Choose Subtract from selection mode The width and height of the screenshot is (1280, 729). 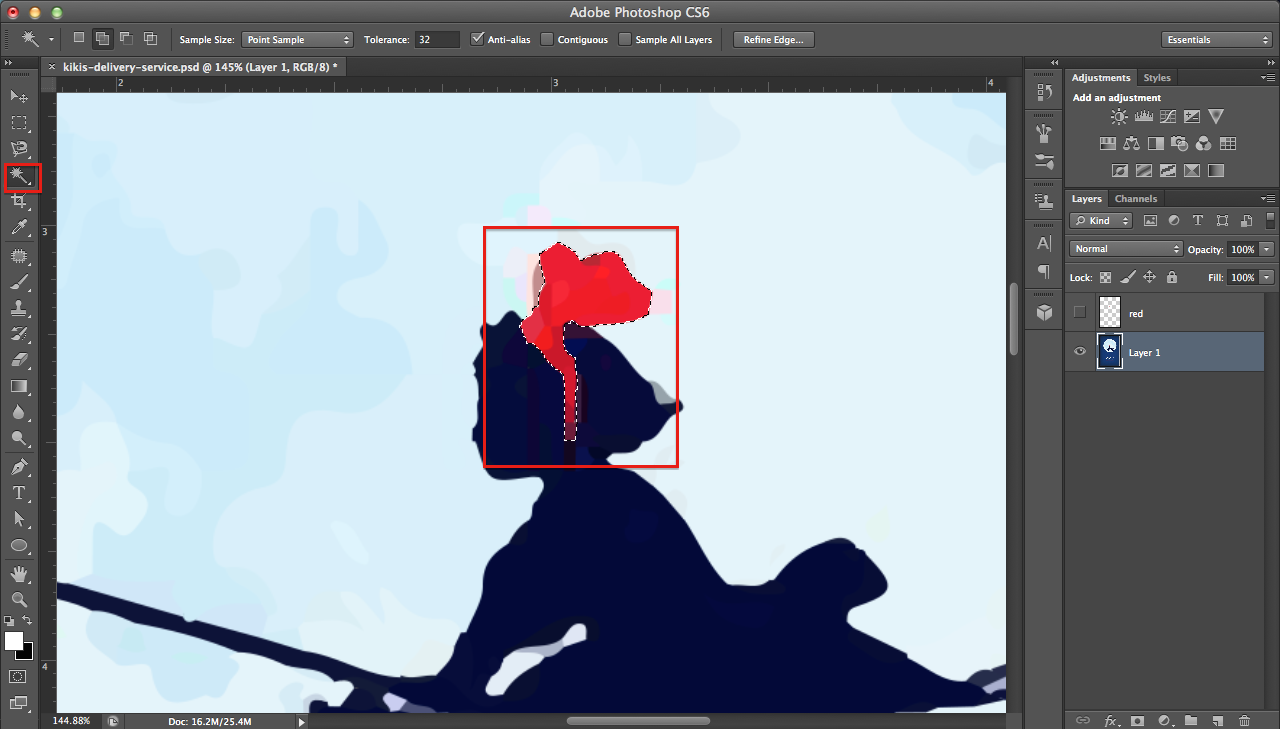(x=126, y=39)
